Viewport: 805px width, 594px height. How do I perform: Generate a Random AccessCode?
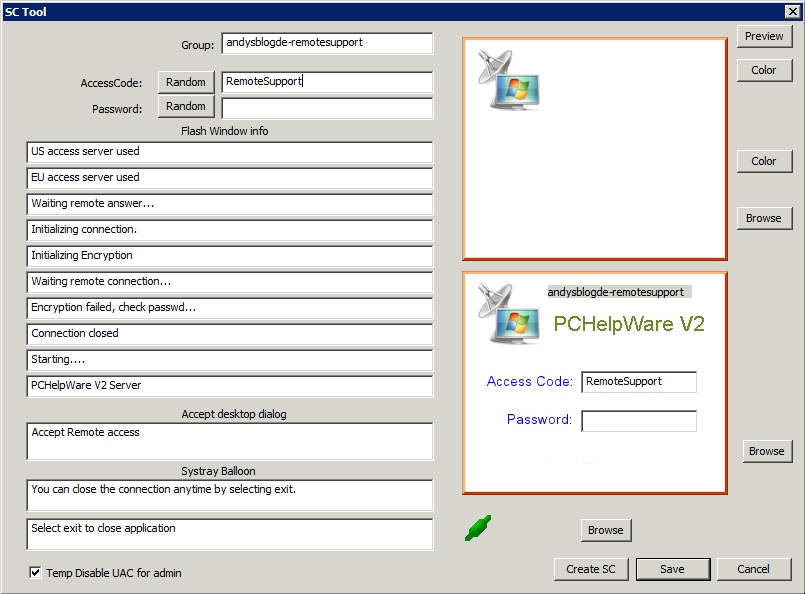pos(186,82)
